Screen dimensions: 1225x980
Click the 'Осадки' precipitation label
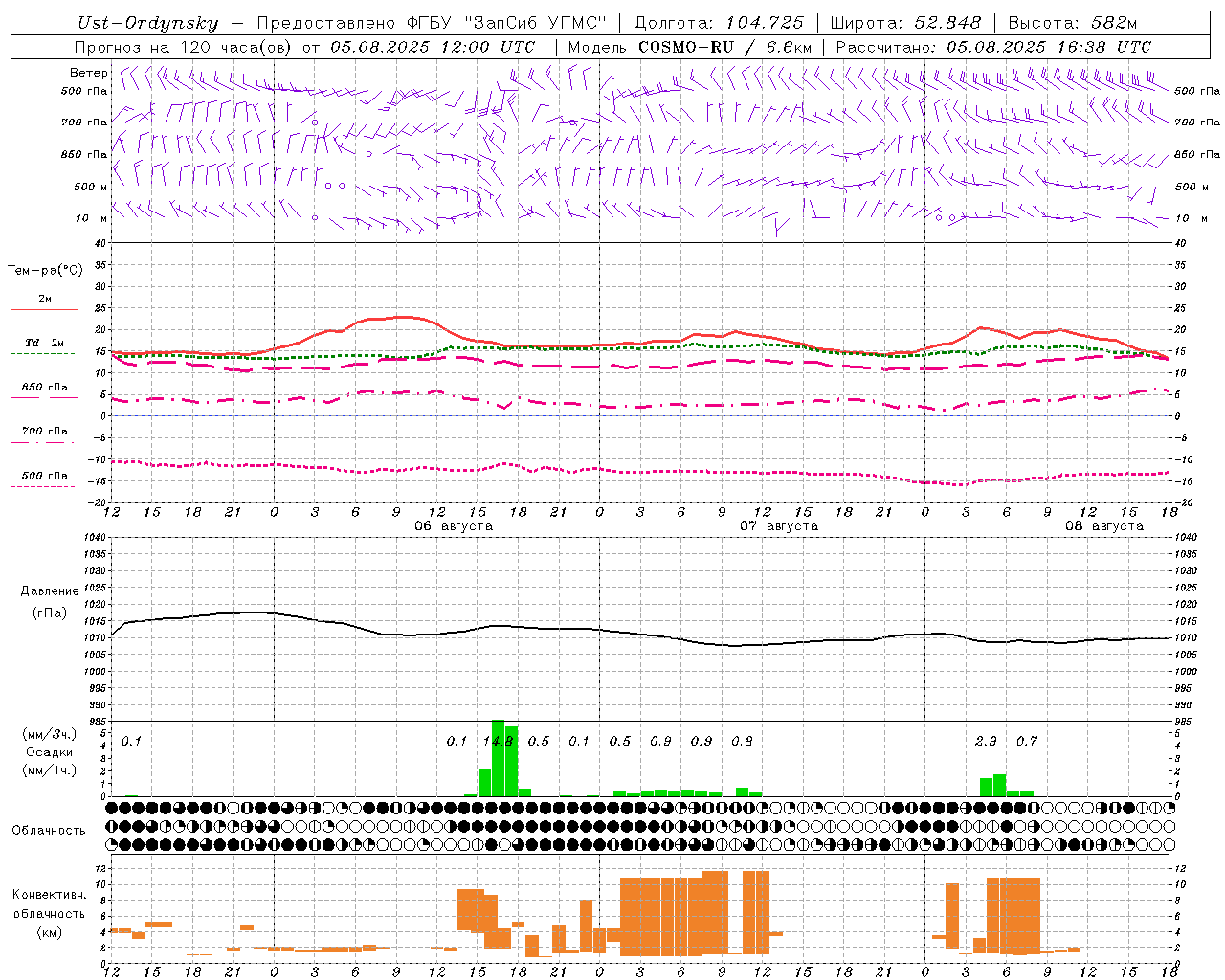(x=50, y=752)
